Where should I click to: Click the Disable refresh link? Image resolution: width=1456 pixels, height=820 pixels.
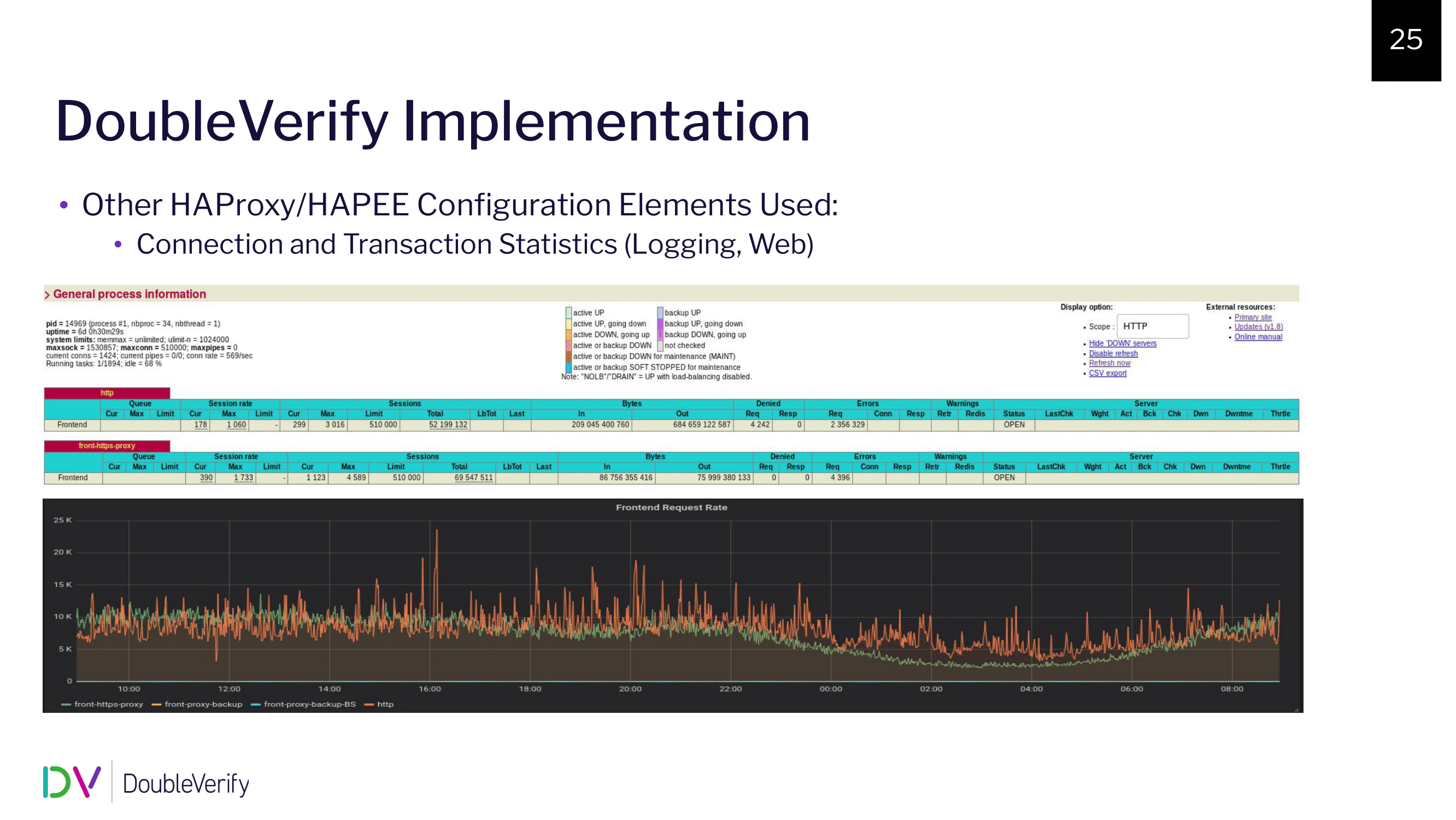(x=1113, y=354)
